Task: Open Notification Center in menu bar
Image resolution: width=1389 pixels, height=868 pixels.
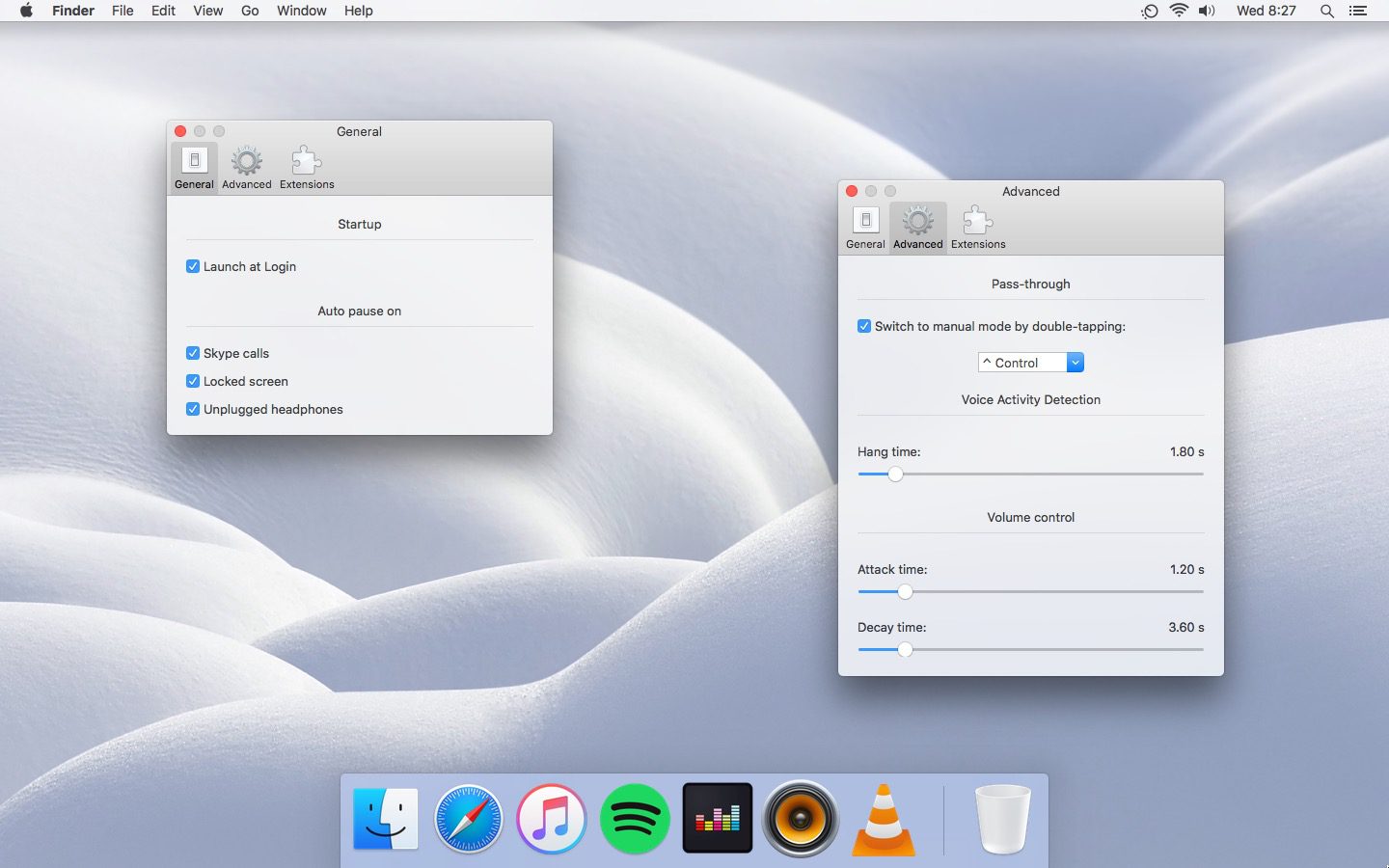Action: pos(1358,11)
